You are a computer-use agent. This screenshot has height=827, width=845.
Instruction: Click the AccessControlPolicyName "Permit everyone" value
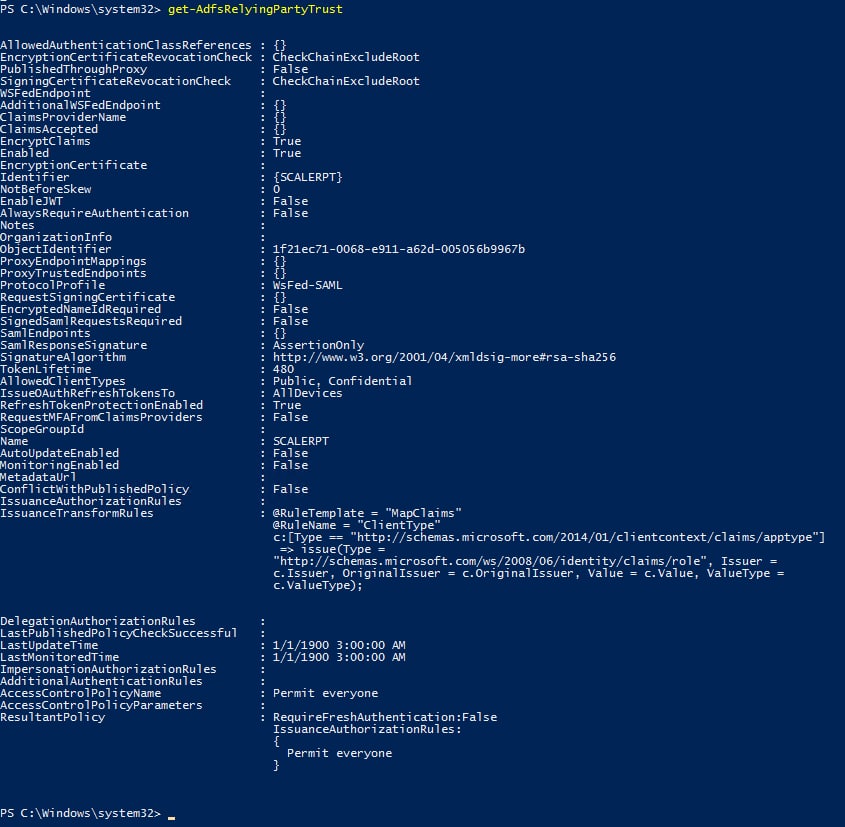pyautogui.click(x=325, y=693)
